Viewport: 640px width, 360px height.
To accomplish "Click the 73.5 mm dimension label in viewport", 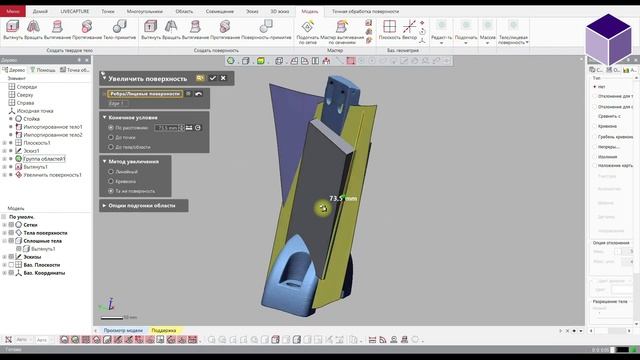I will tap(343, 198).
